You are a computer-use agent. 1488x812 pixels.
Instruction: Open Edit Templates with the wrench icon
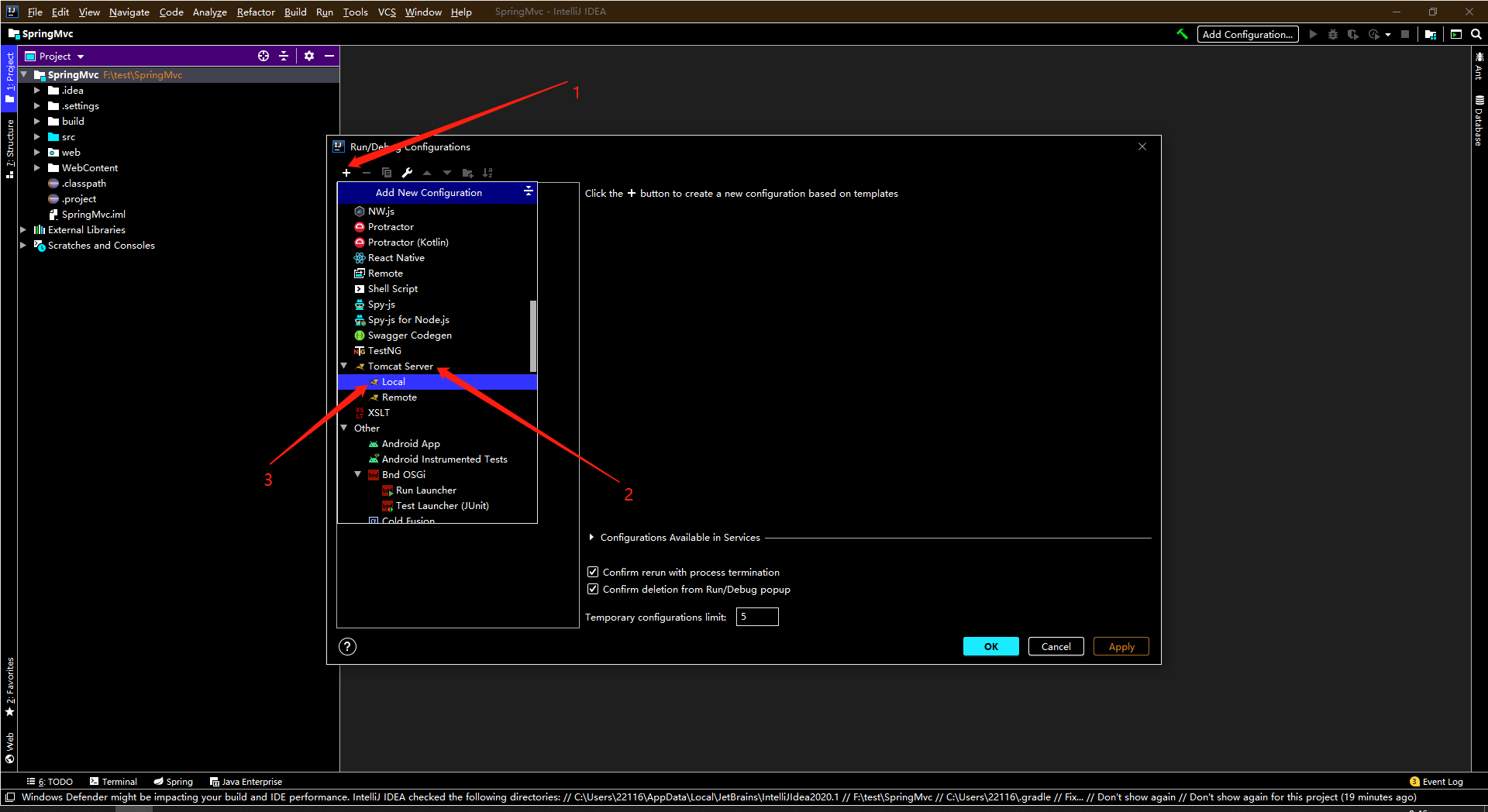(x=407, y=173)
